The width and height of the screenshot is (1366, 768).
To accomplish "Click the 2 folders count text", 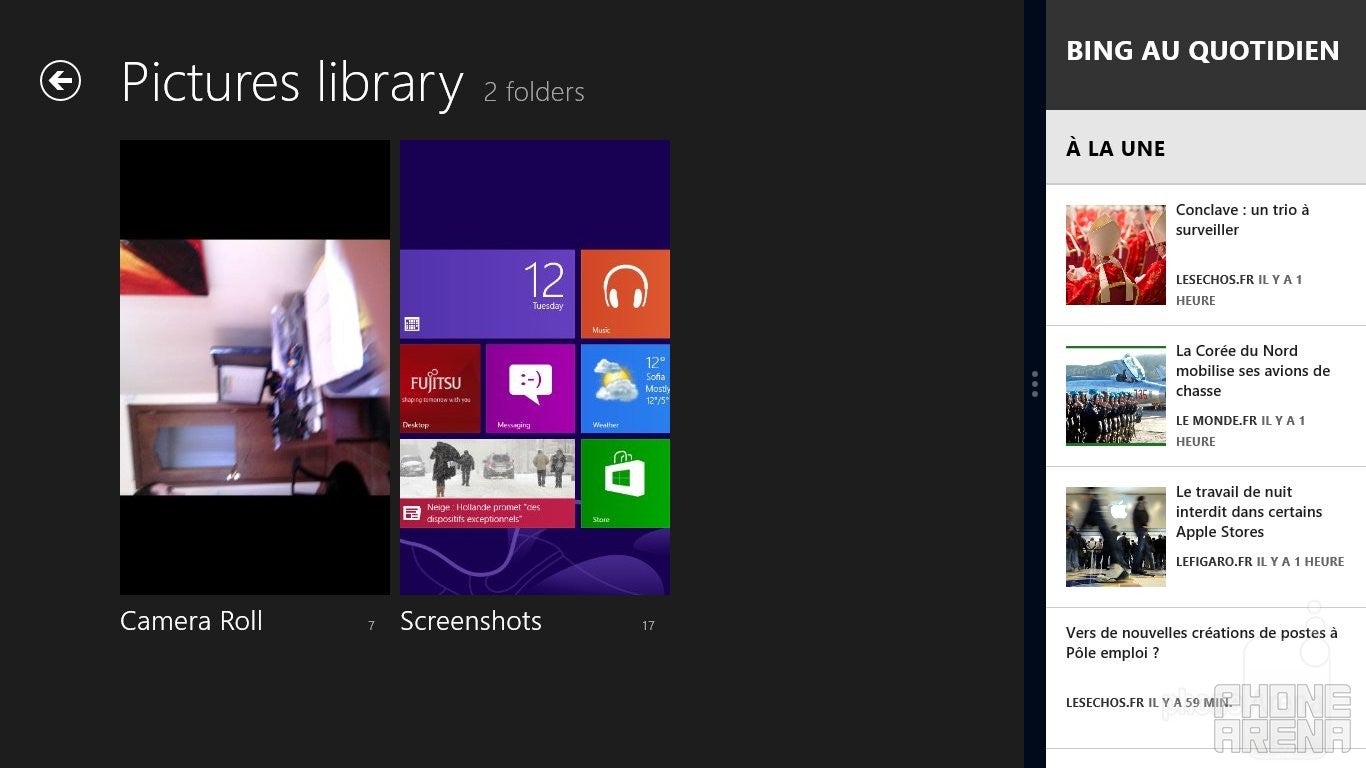I will click(x=534, y=92).
